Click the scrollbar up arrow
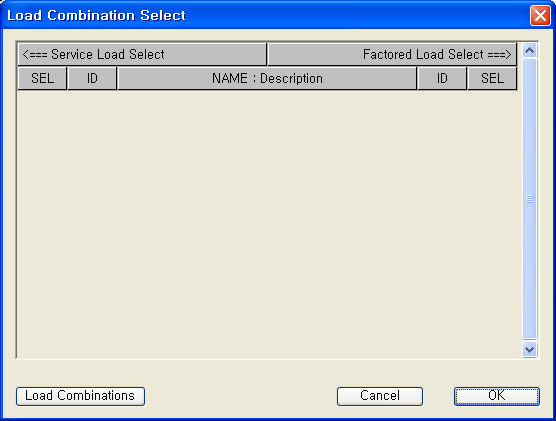The height and width of the screenshot is (421, 556). (529, 51)
